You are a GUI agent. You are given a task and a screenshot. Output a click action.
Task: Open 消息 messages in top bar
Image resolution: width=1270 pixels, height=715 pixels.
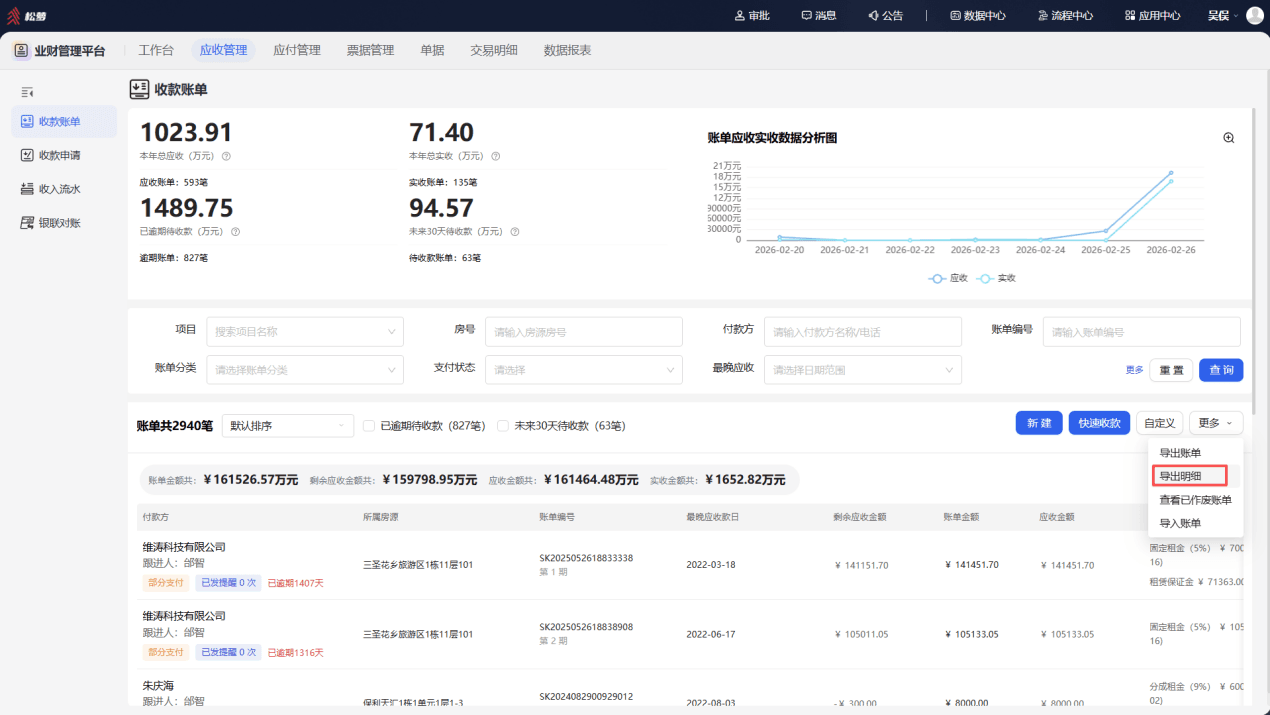819,15
